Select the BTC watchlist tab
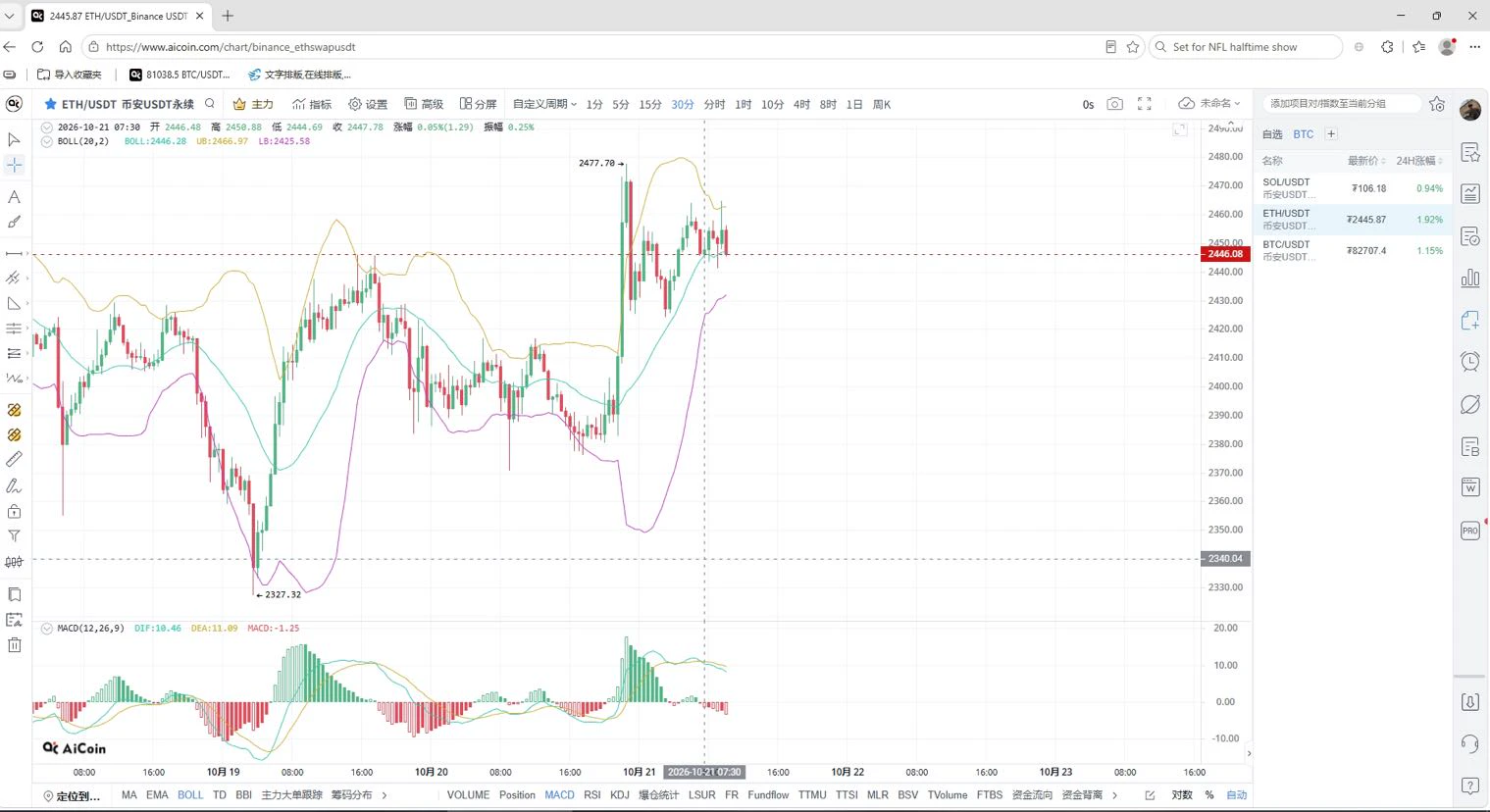This screenshot has width=1490, height=812. [1303, 134]
